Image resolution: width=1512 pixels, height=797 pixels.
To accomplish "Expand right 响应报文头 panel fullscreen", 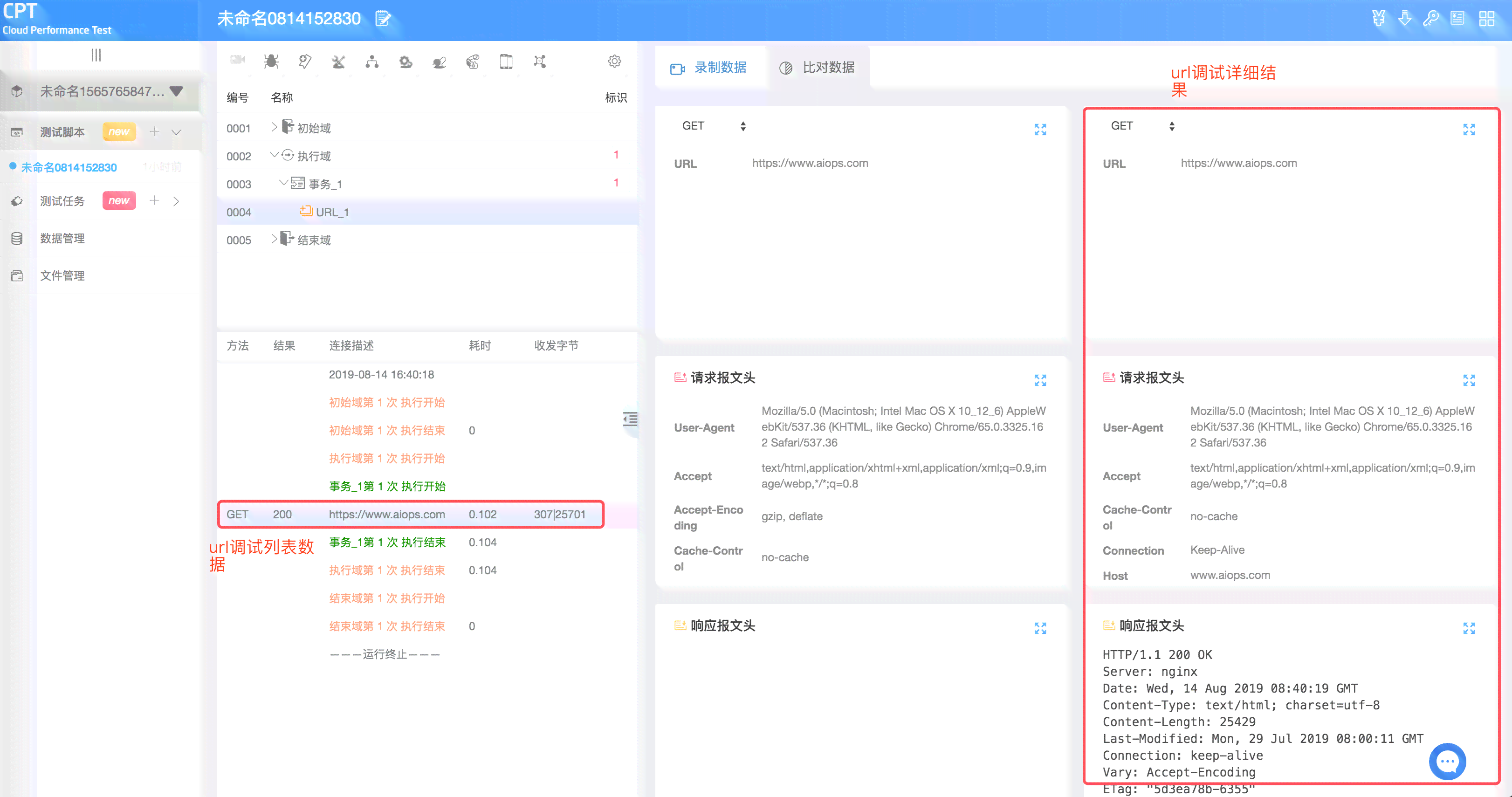I will [1469, 628].
